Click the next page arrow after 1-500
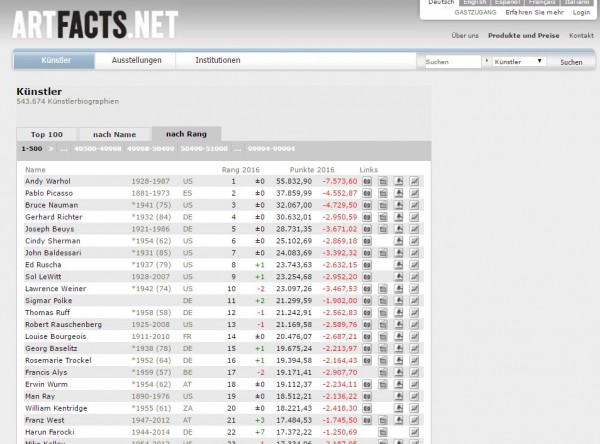 pos(51,149)
